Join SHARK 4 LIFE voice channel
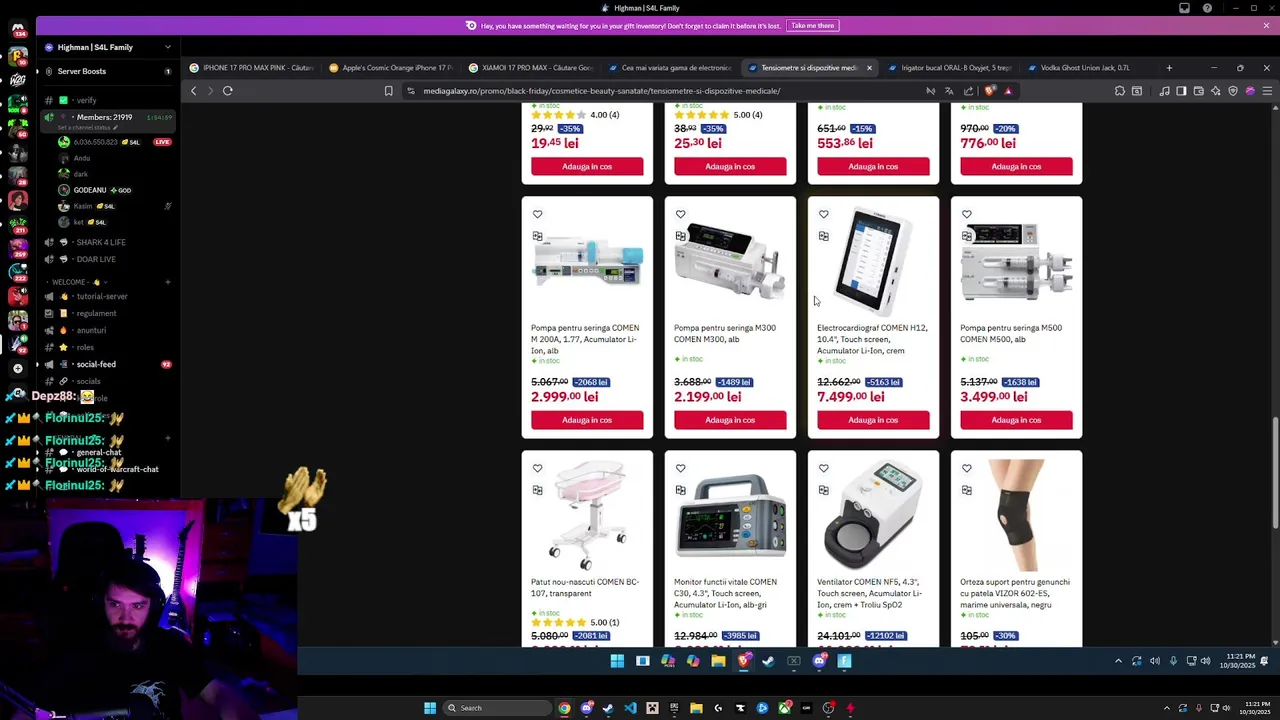The image size is (1280, 720). pos(108,242)
